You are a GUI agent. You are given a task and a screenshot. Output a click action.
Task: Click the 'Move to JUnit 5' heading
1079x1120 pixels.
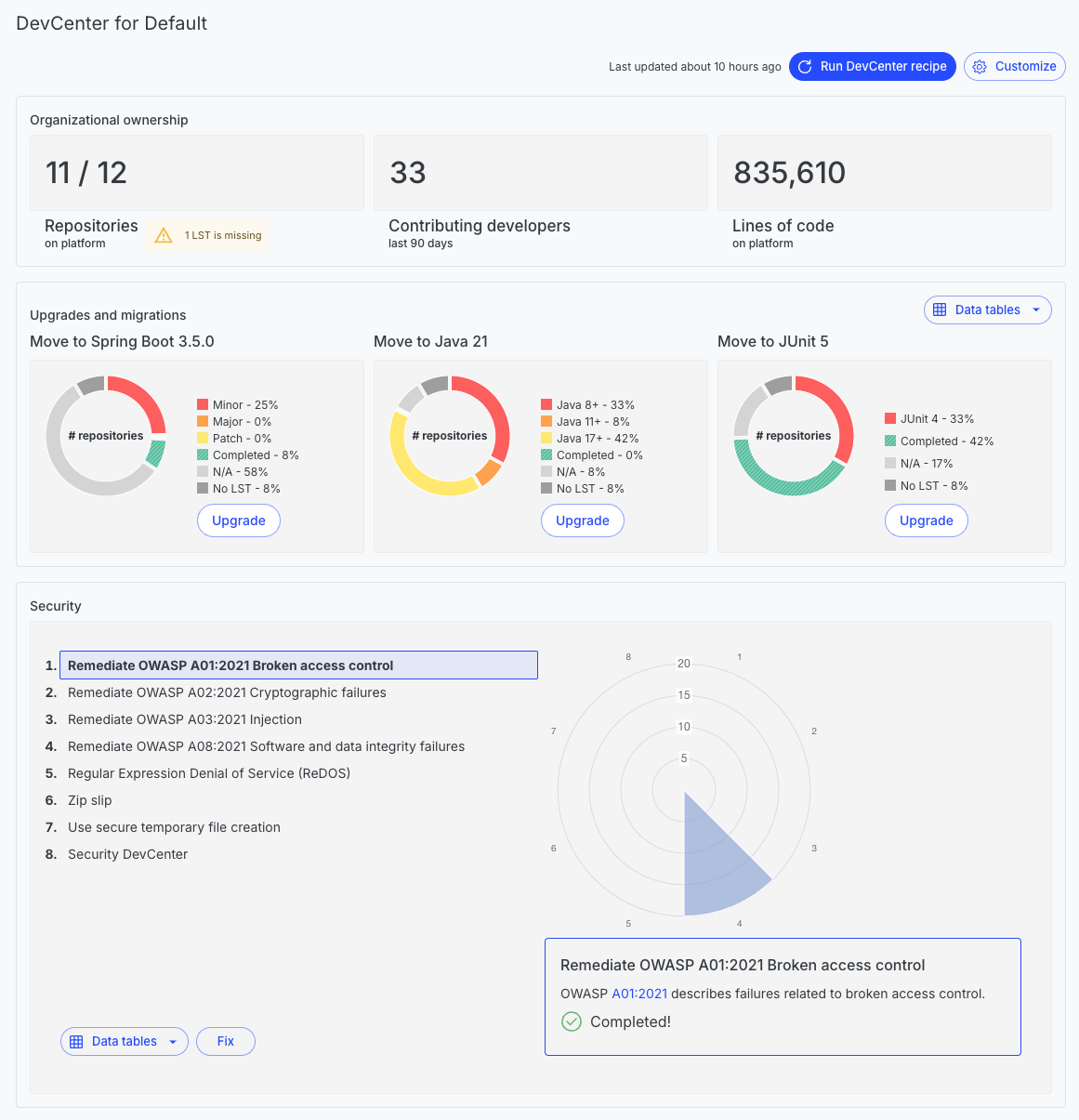773,341
